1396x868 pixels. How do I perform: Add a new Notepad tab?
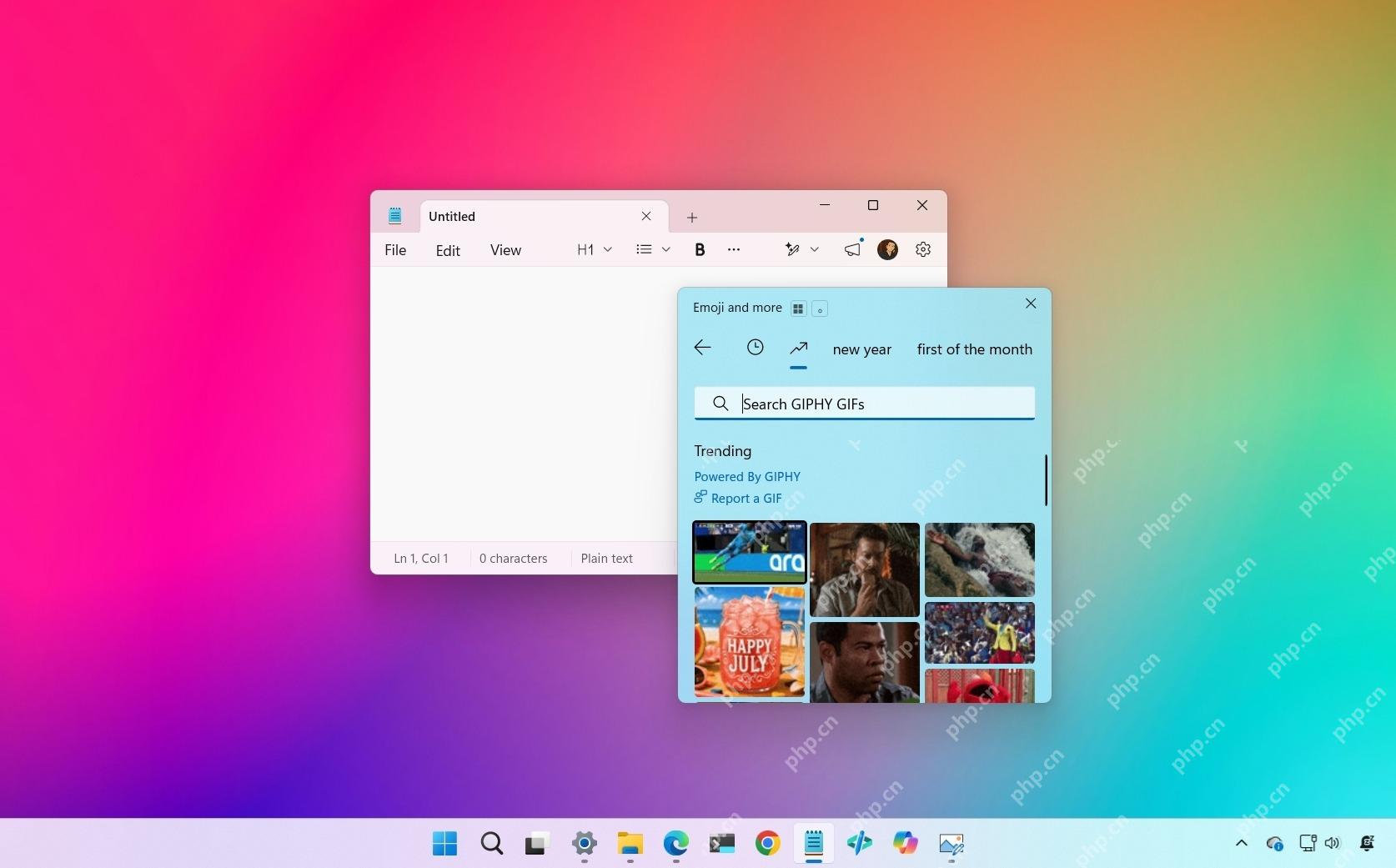pos(692,218)
